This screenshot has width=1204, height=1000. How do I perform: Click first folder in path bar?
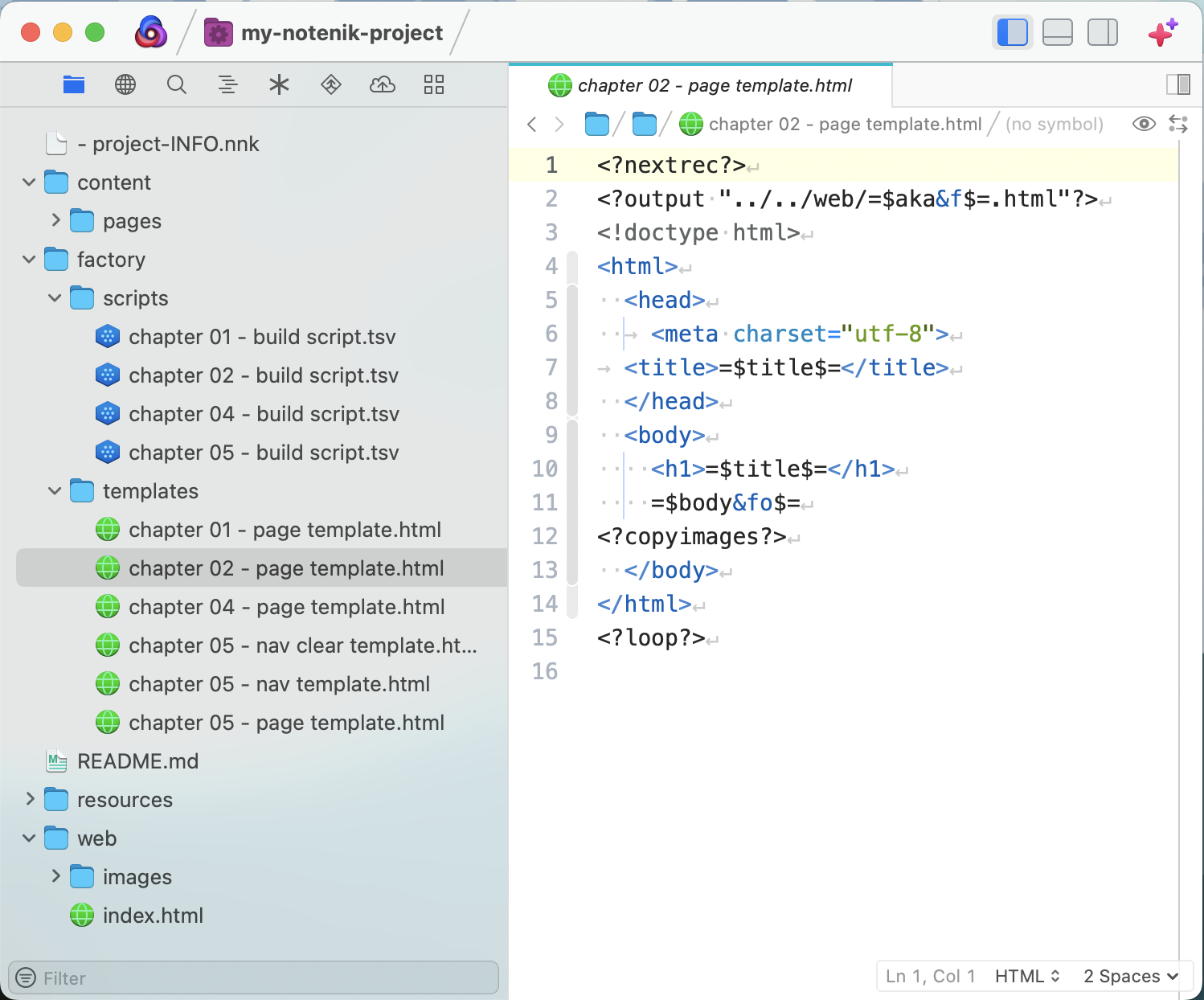pyautogui.click(x=597, y=124)
